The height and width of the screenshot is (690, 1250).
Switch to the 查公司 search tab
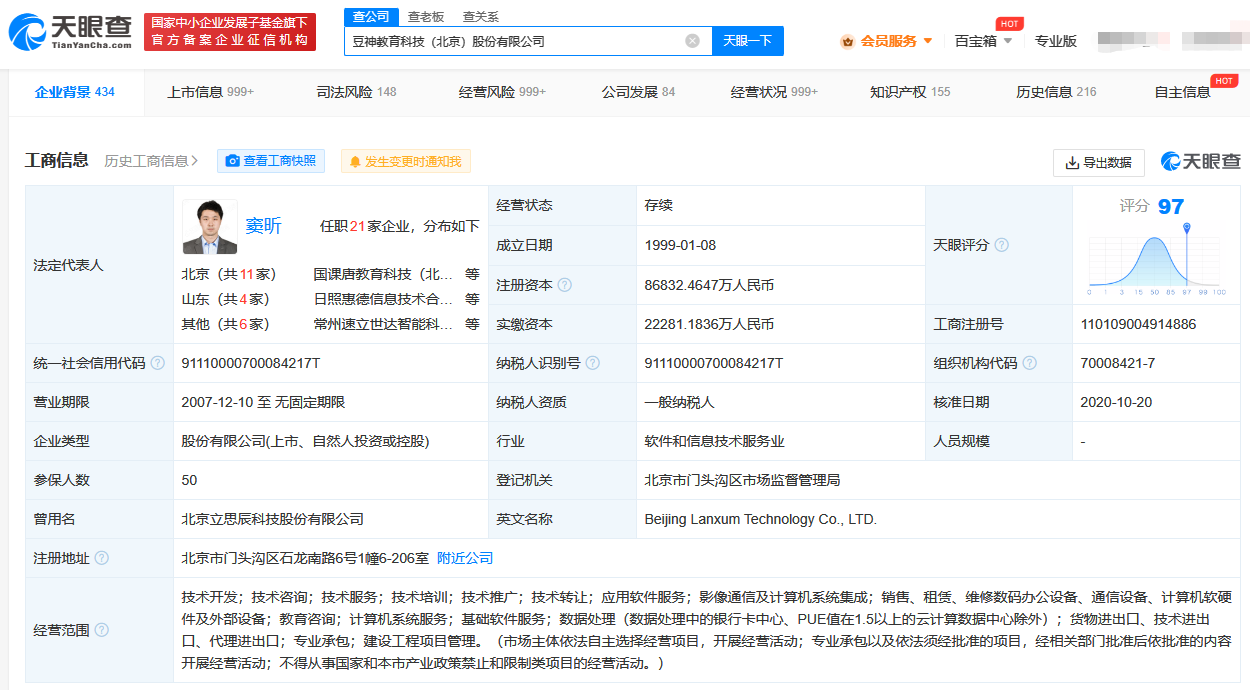pos(371,17)
